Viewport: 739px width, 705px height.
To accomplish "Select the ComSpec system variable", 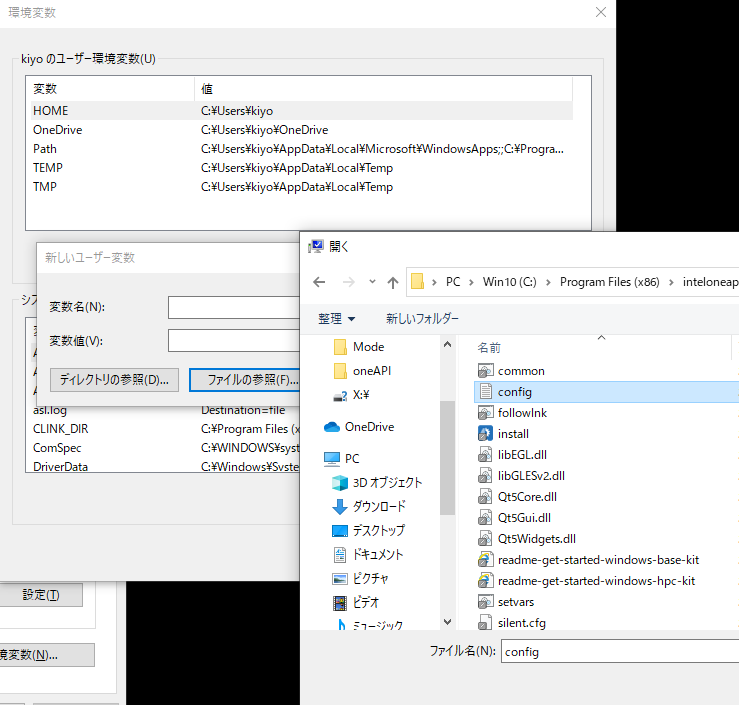I will pos(163,448).
